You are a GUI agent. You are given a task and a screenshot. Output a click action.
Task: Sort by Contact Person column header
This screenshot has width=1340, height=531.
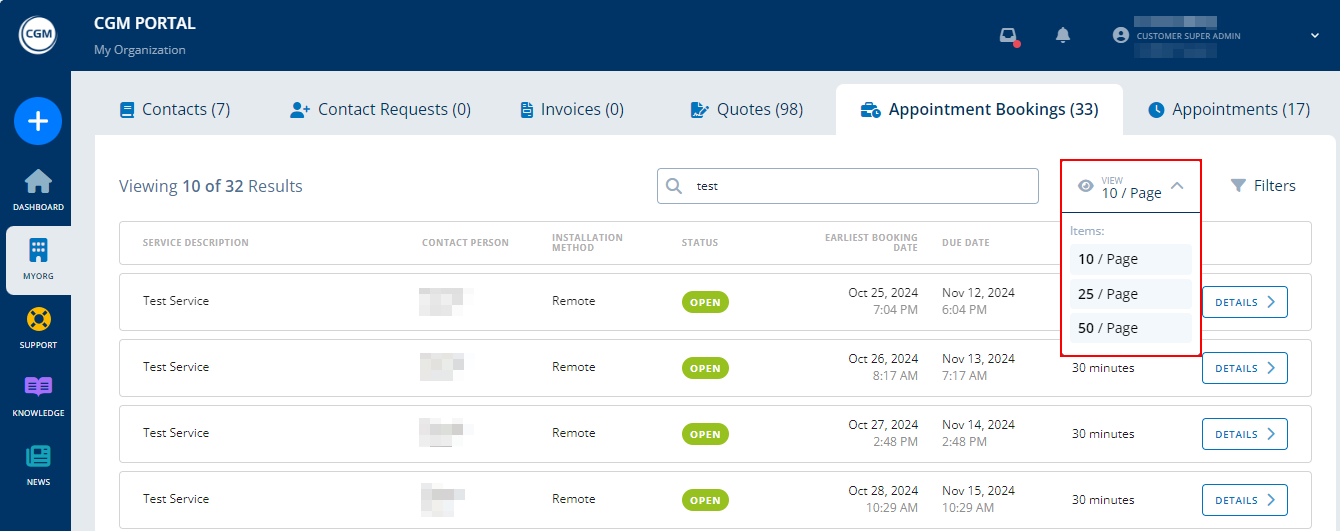(x=465, y=243)
